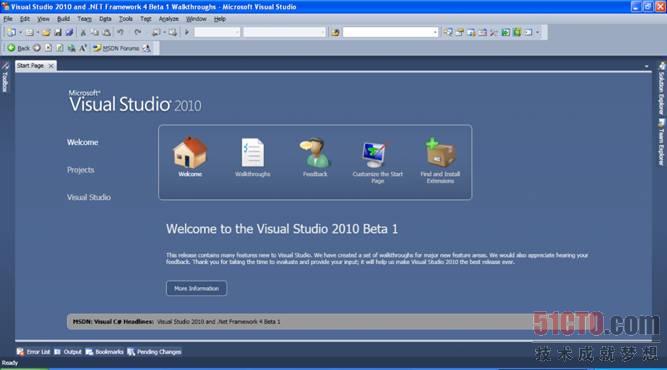Click the Font Size A icon
This screenshot has width=667, height=370.
tap(83, 48)
